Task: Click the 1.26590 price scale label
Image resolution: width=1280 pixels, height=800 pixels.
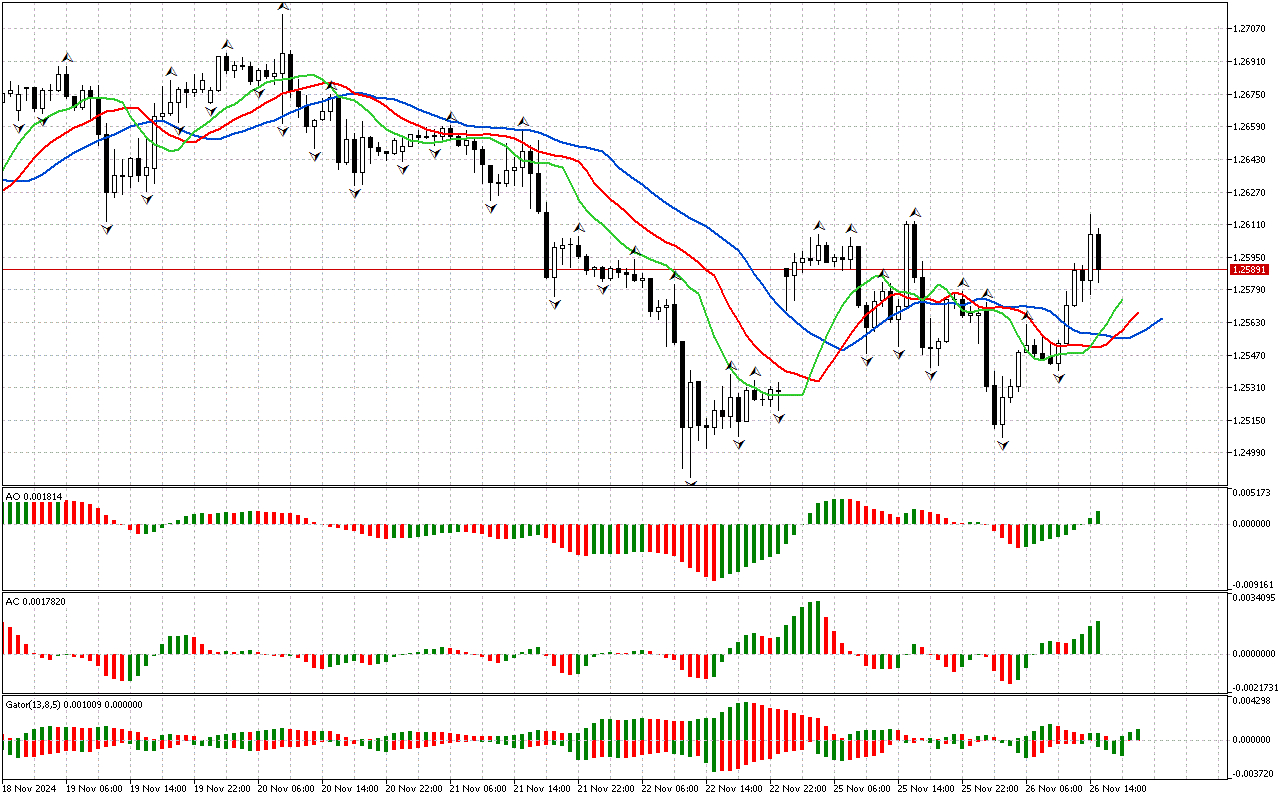Action: coord(1250,127)
